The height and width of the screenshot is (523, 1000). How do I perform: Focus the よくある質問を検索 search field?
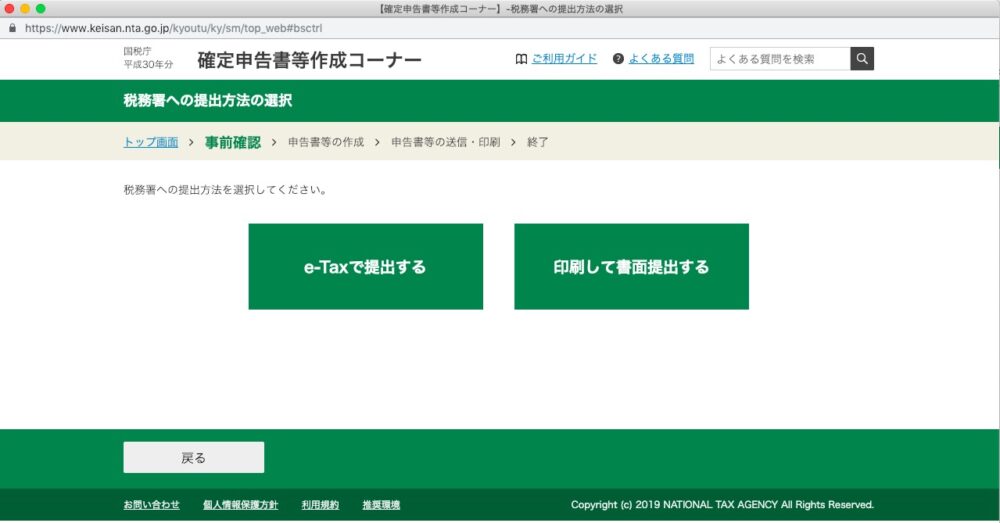780,59
